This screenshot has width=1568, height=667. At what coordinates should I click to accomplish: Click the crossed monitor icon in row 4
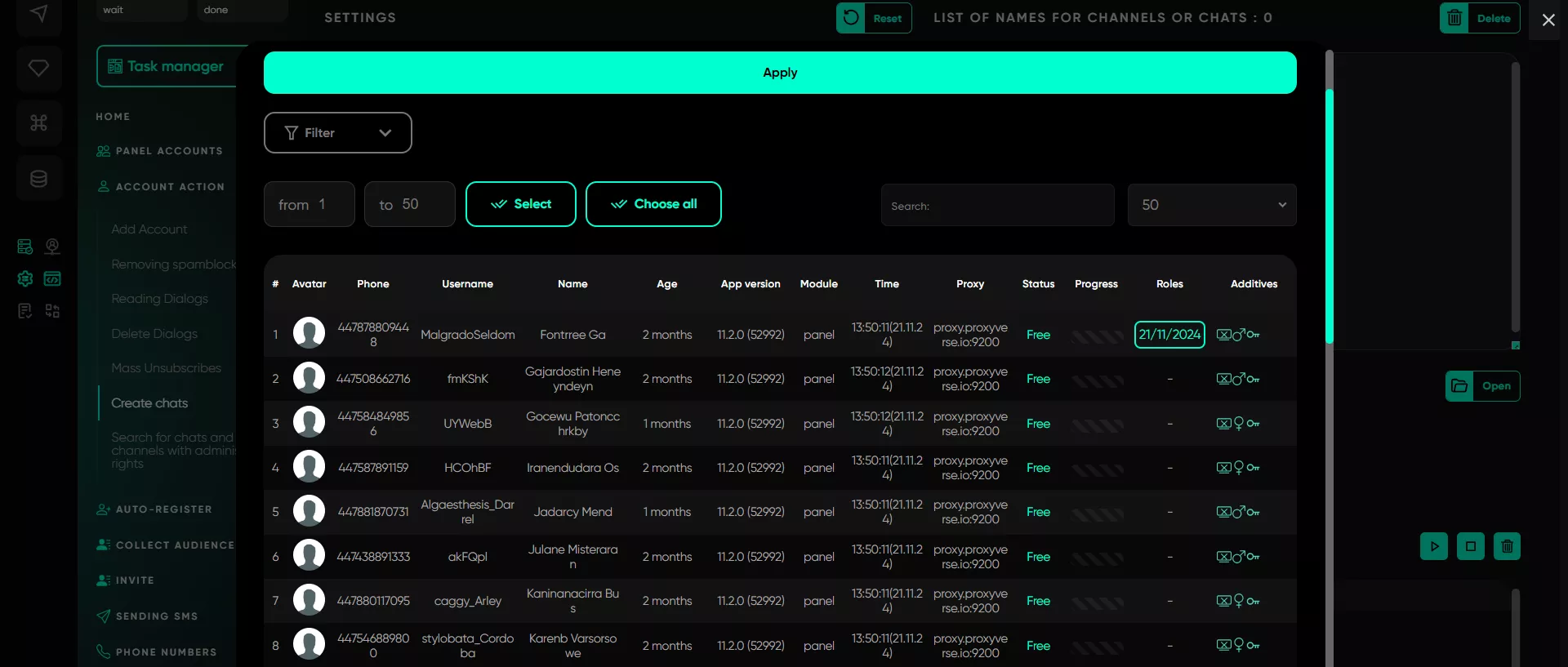coord(1223,468)
